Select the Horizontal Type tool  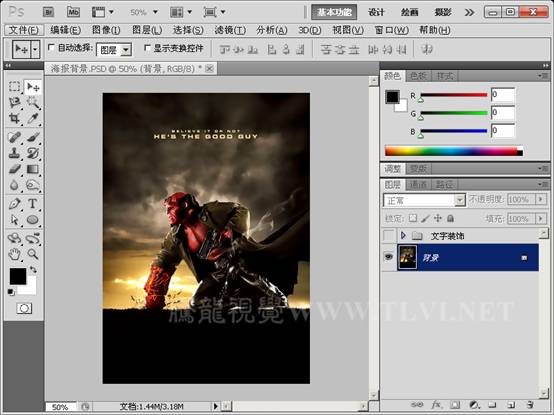[33, 204]
